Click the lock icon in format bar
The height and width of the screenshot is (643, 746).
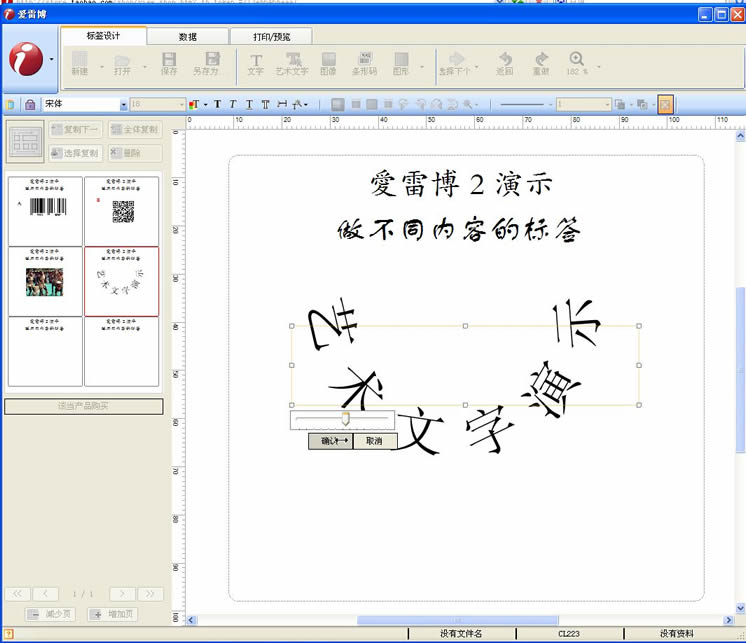point(30,104)
